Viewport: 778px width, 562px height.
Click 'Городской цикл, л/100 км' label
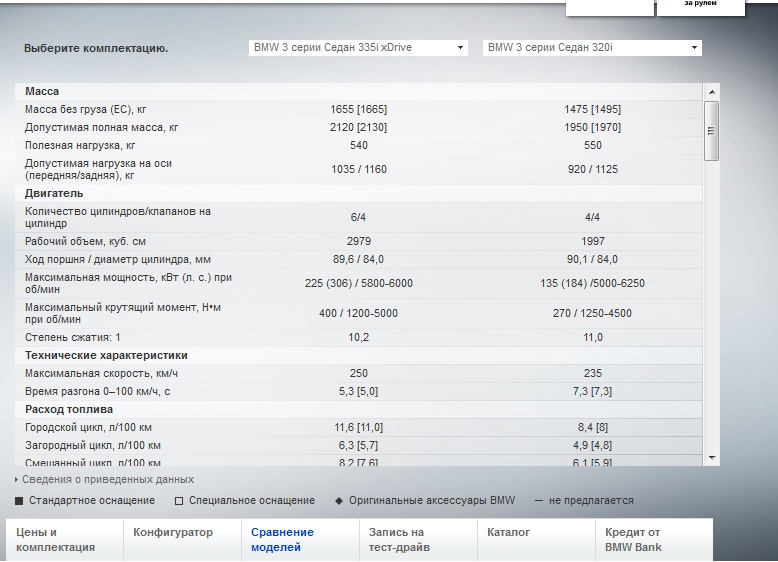point(88,428)
